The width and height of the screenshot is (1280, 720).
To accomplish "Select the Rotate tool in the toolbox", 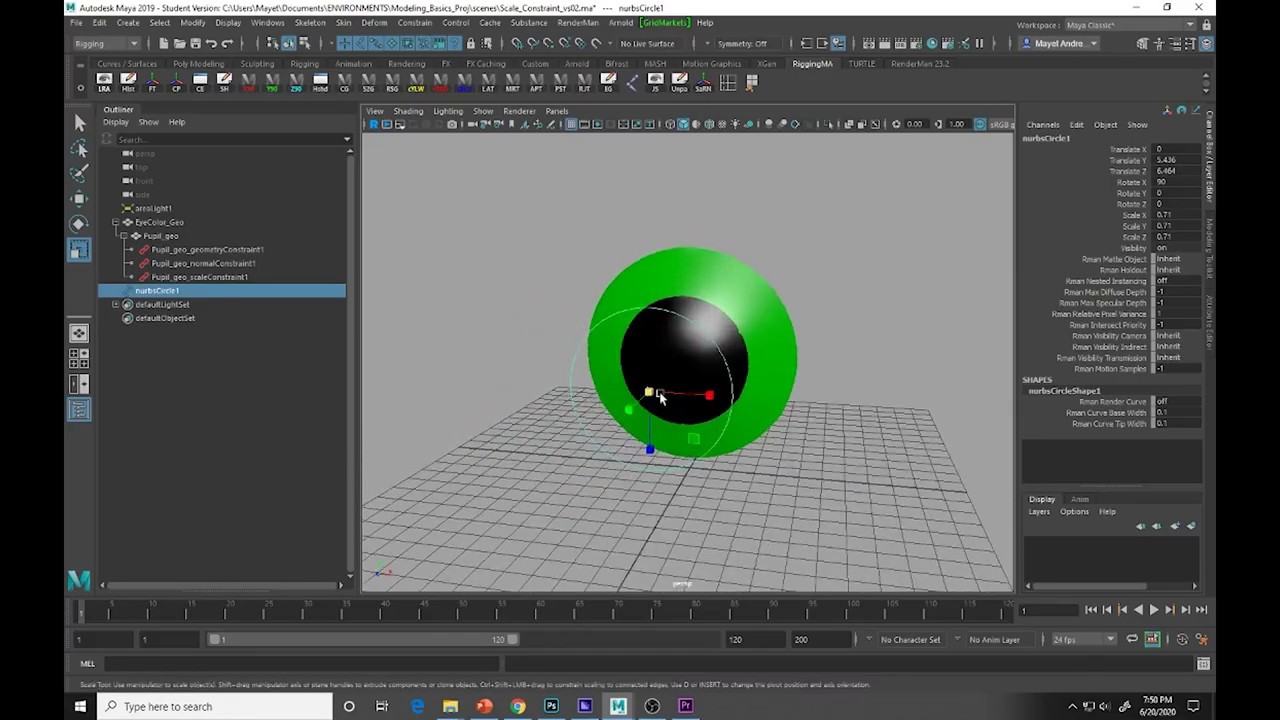I will click(79, 224).
